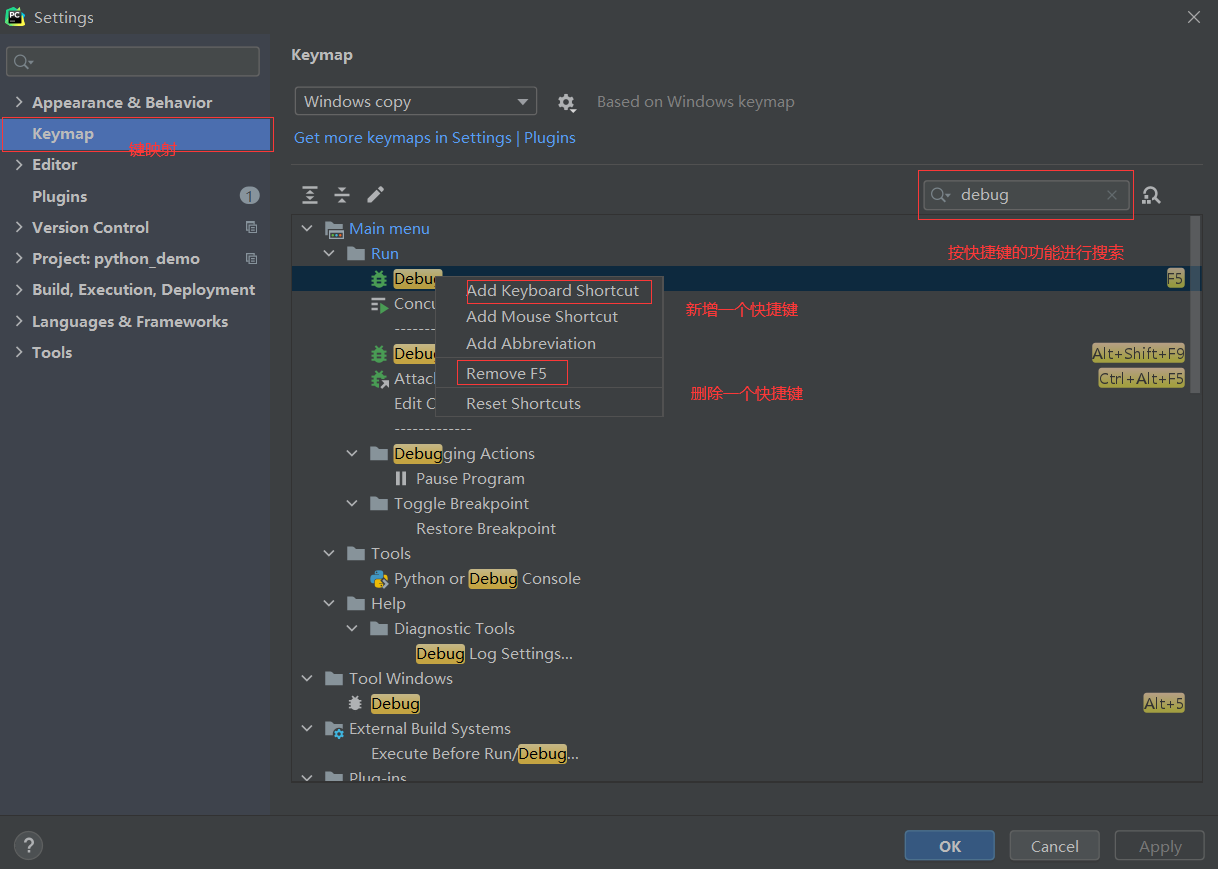The image size is (1218, 869).
Task: Click the Plugins update badge showing 1
Action: pos(249,196)
